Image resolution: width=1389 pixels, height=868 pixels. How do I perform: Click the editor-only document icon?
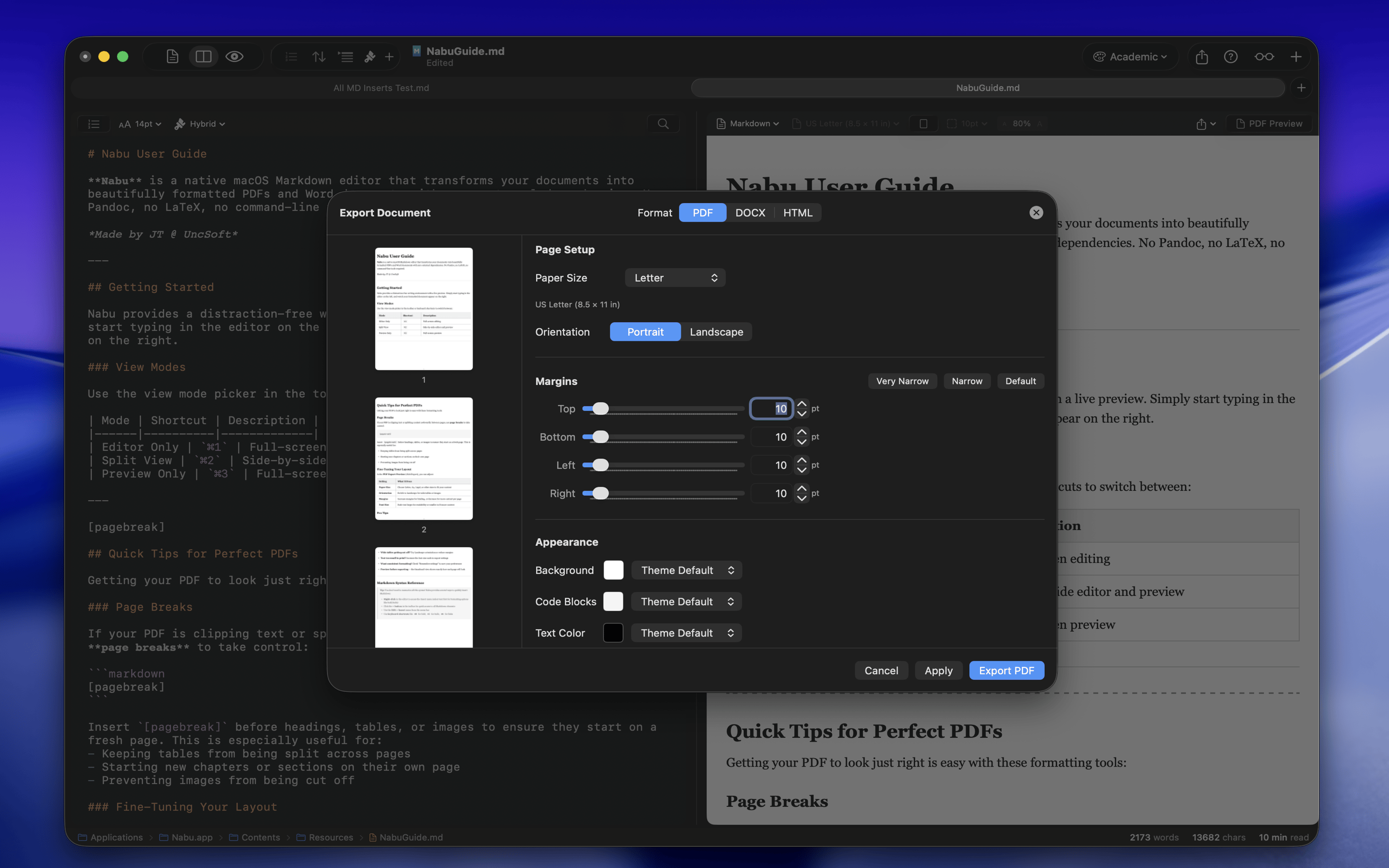[172, 56]
